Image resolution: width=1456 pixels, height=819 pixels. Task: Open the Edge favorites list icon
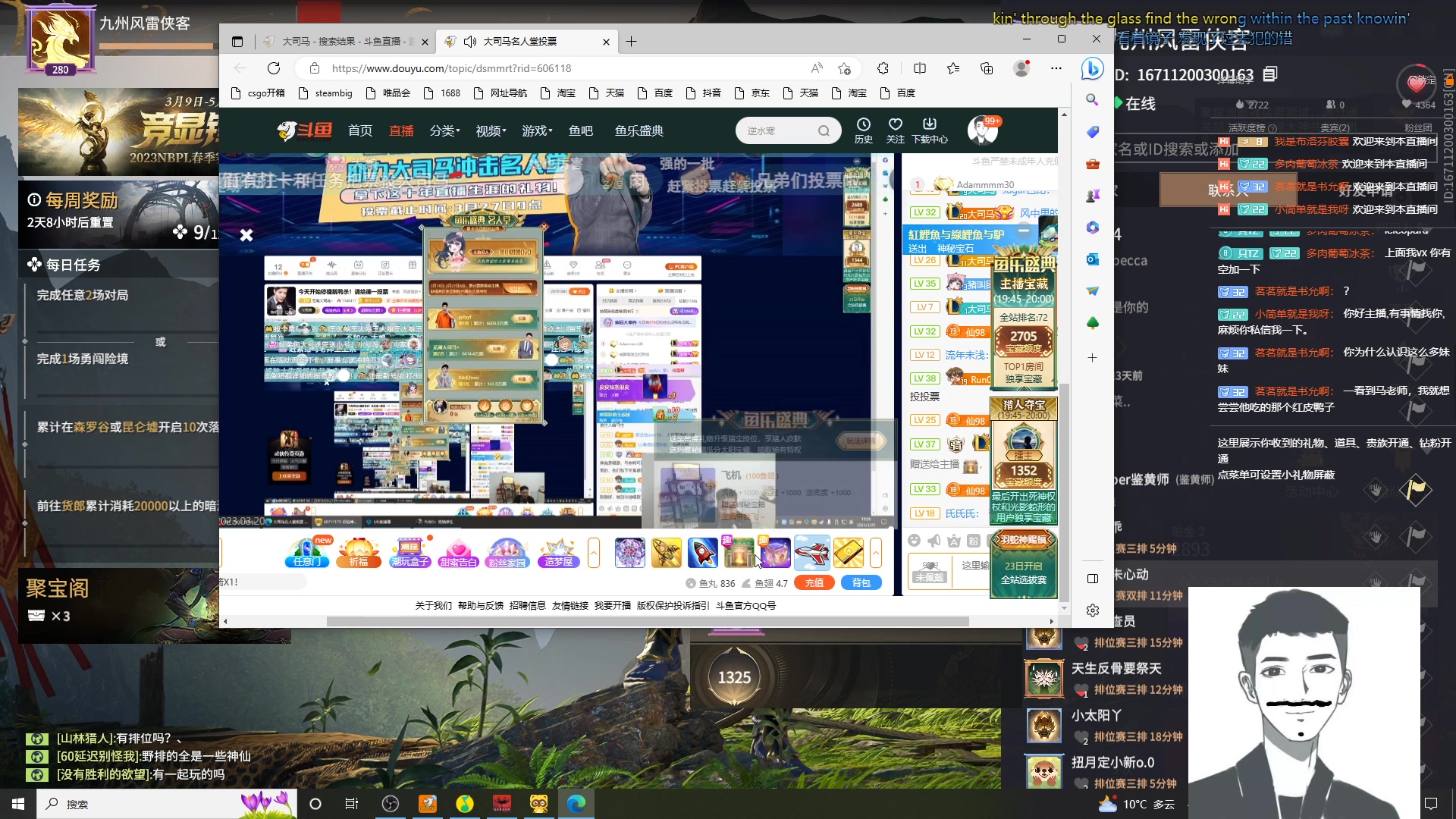[x=953, y=68]
